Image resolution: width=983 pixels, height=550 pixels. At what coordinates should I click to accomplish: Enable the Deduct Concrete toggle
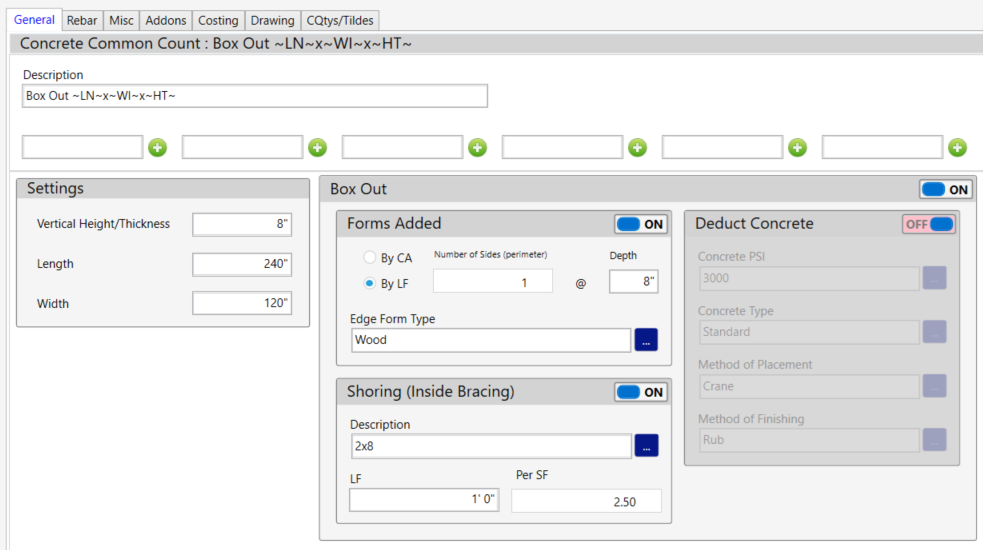click(x=929, y=224)
